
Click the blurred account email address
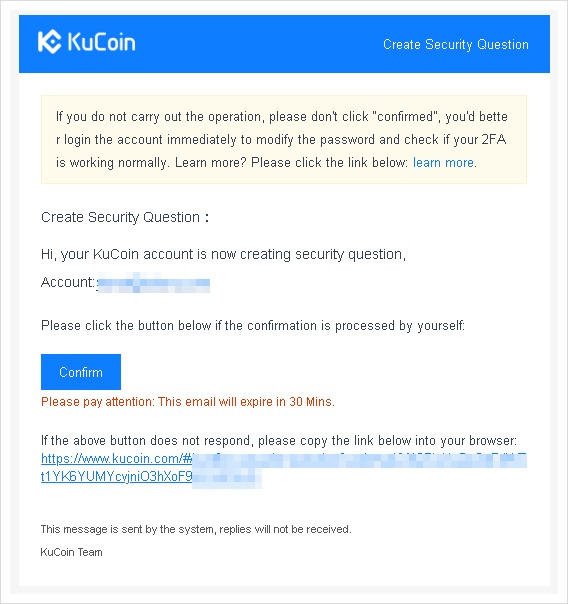point(154,283)
